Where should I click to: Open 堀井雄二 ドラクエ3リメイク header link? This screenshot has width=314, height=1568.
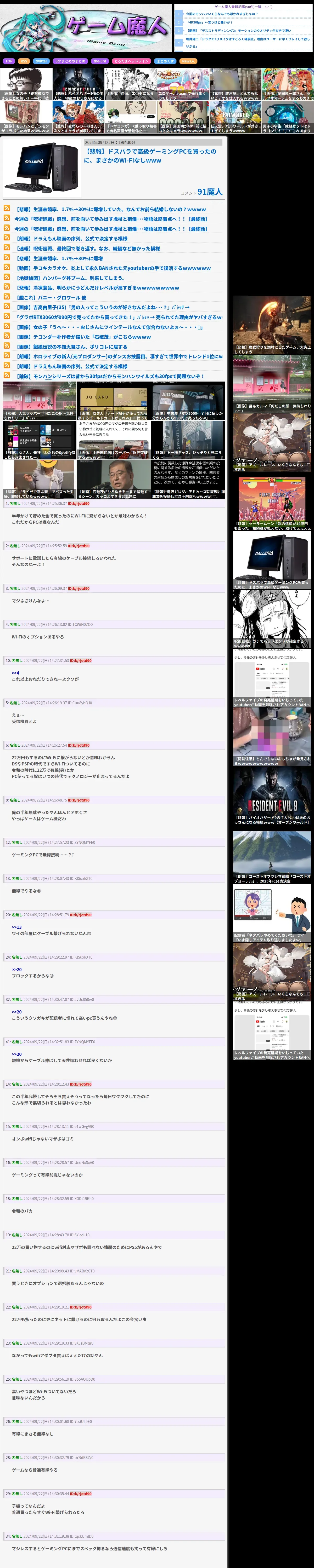[x=248, y=42]
